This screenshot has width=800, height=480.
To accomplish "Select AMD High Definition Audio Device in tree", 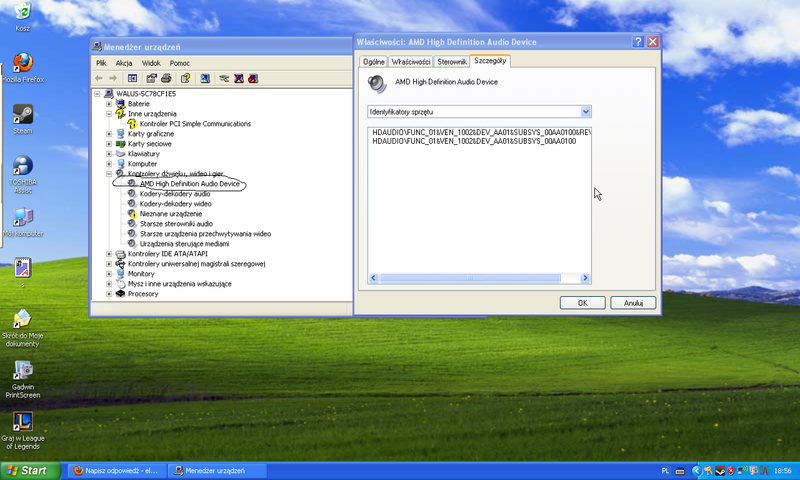I will coord(189,184).
